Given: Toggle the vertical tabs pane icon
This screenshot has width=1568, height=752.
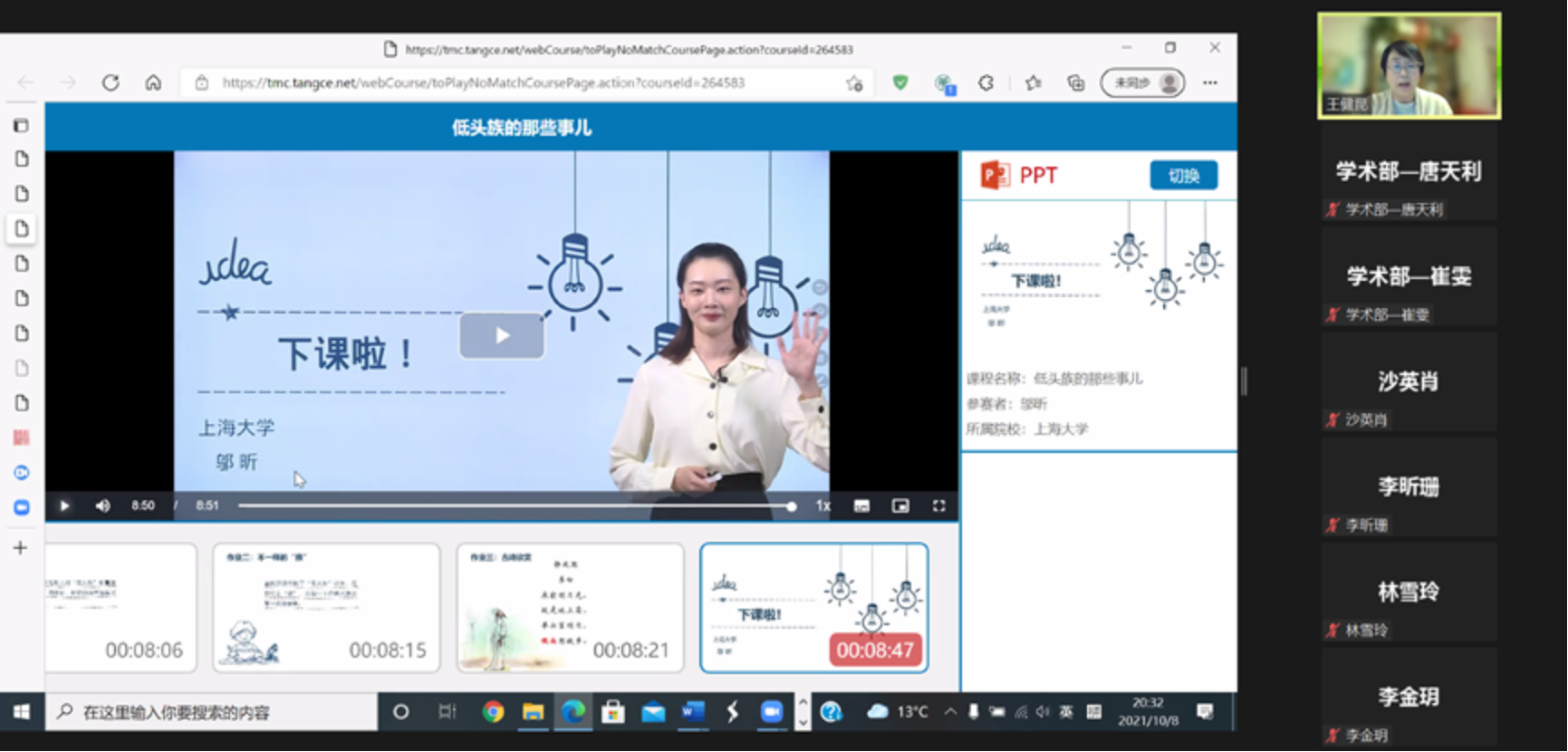Looking at the screenshot, I should coord(21,125).
